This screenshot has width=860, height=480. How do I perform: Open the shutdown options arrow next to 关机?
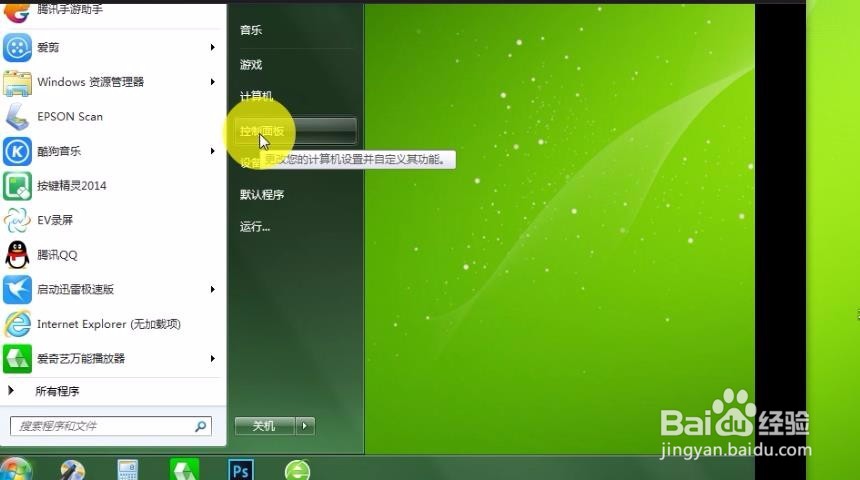click(x=305, y=426)
